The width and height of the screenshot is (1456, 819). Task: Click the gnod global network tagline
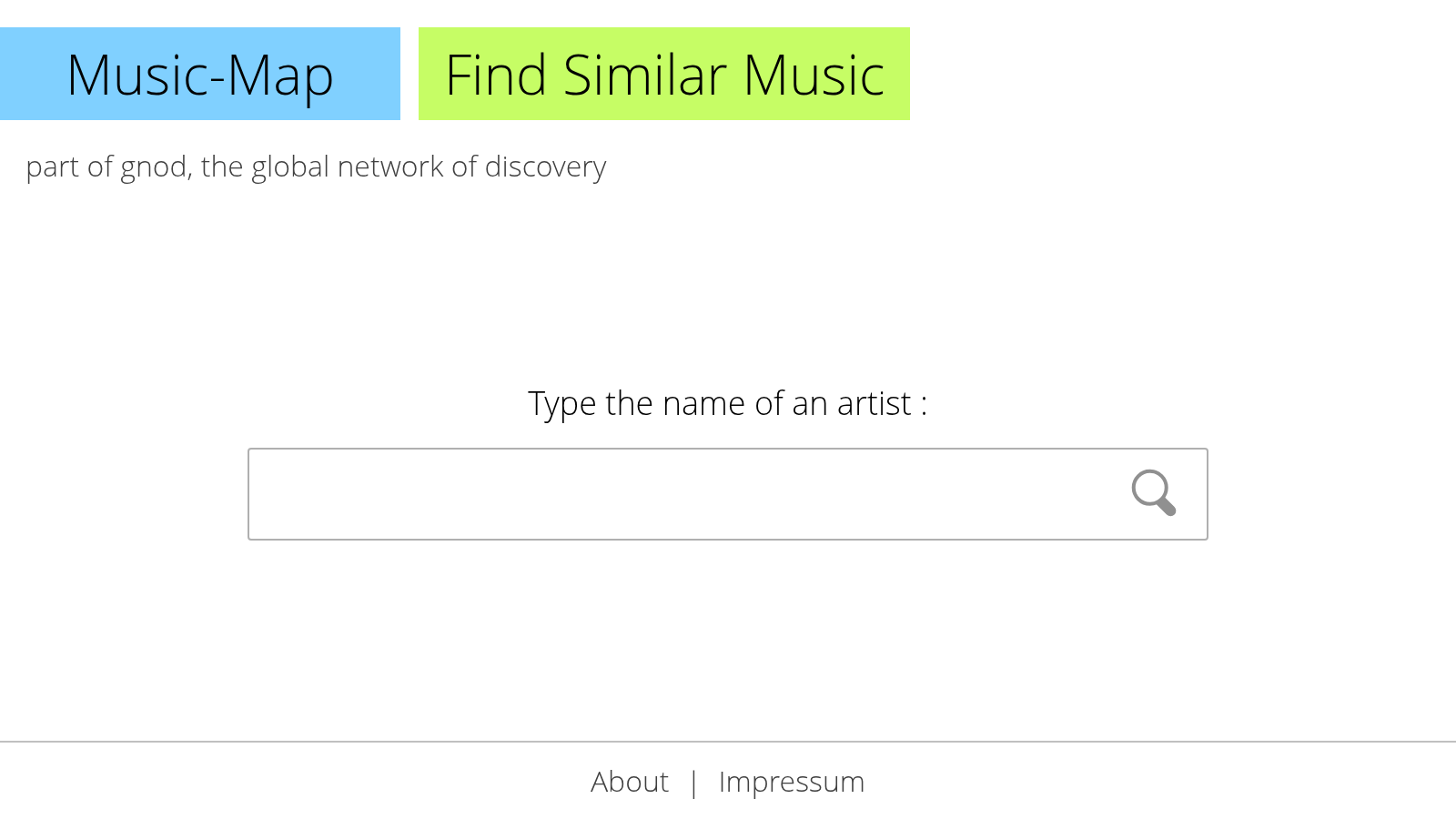click(317, 167)
